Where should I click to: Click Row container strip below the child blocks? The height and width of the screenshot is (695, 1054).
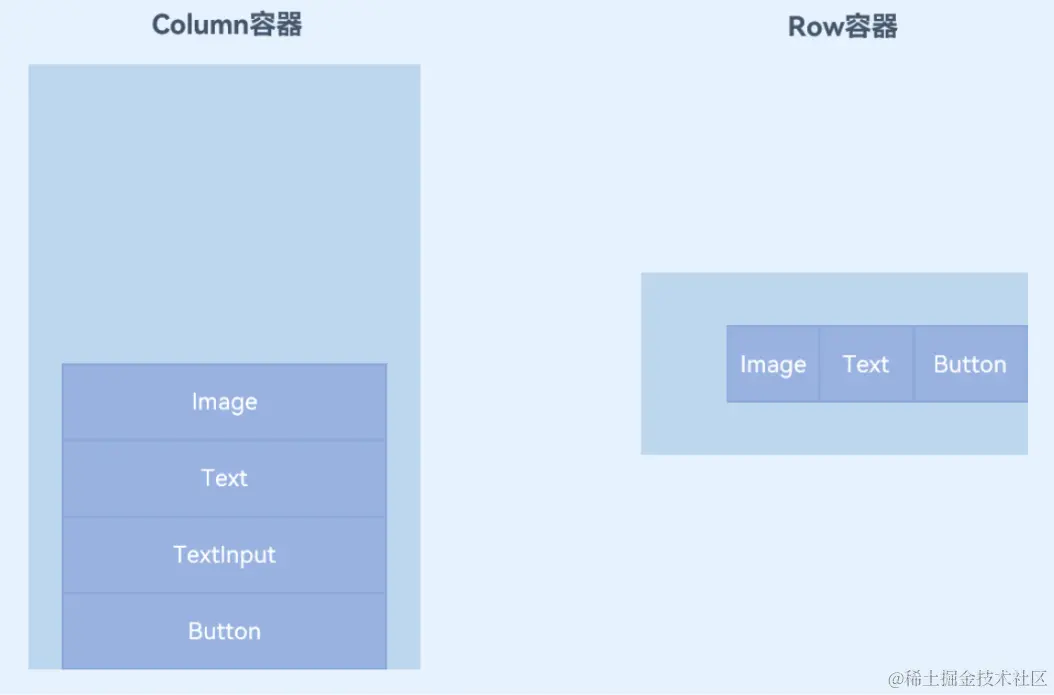834,429
